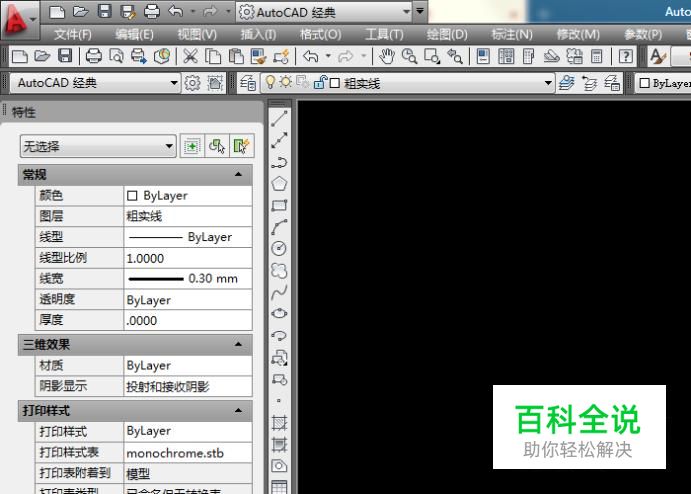Click the 图层 value 粗实线
Screen dimensions: 691x494
(x=188, y=216)
